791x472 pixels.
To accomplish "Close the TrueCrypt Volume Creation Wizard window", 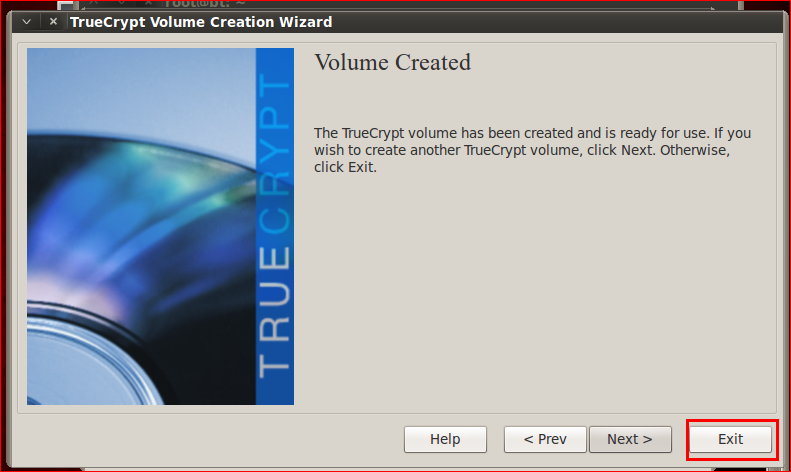I will 53,22.
